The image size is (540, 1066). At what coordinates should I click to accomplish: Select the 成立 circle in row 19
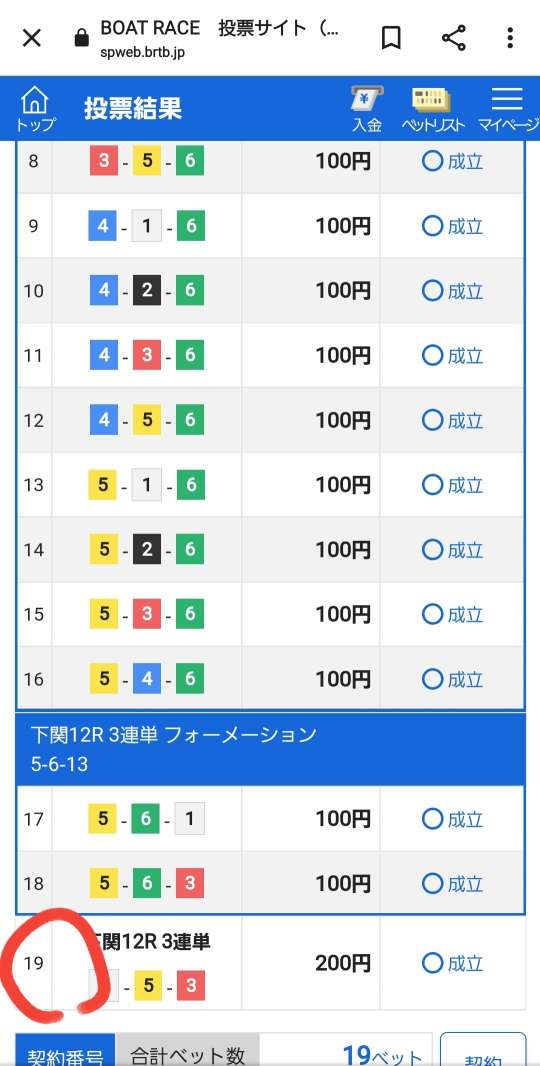point(432,963)
